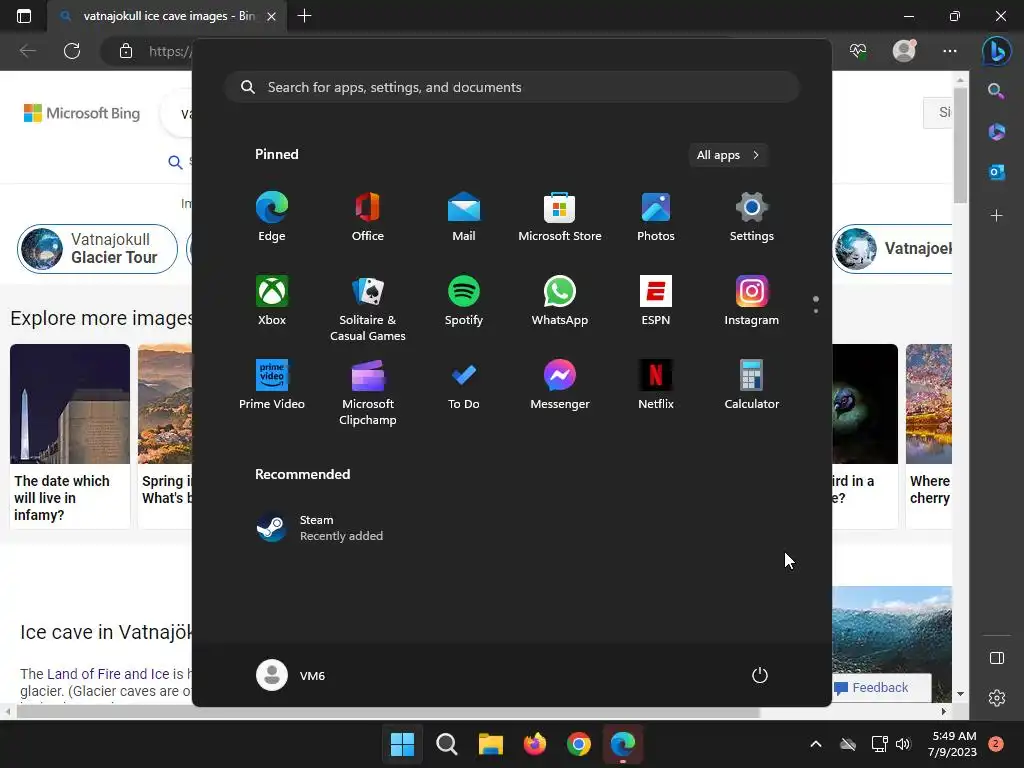
Task: Open the Prime Video app
Action: pos(272,385)
